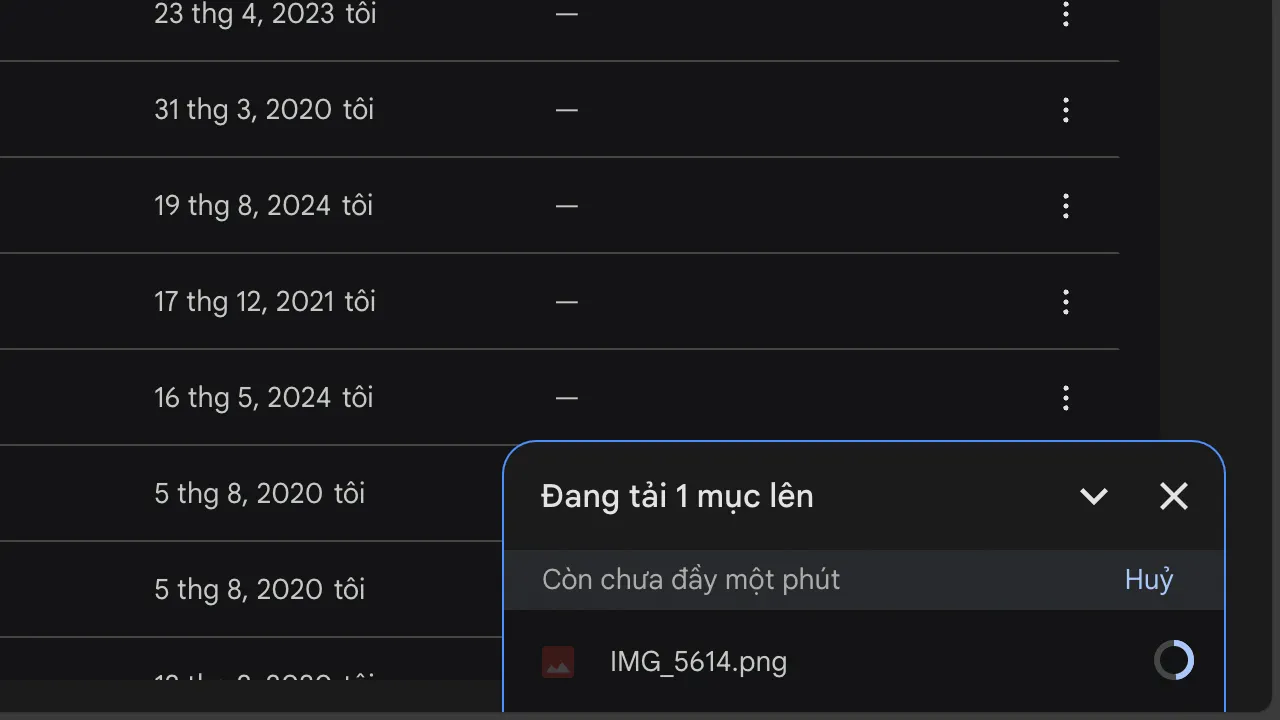This screenshot has width=1280, height=720.
Task: Open the options menu for 17 thg 12, 2021 row
Action: pyautogui.click(x=1066, y=302)
